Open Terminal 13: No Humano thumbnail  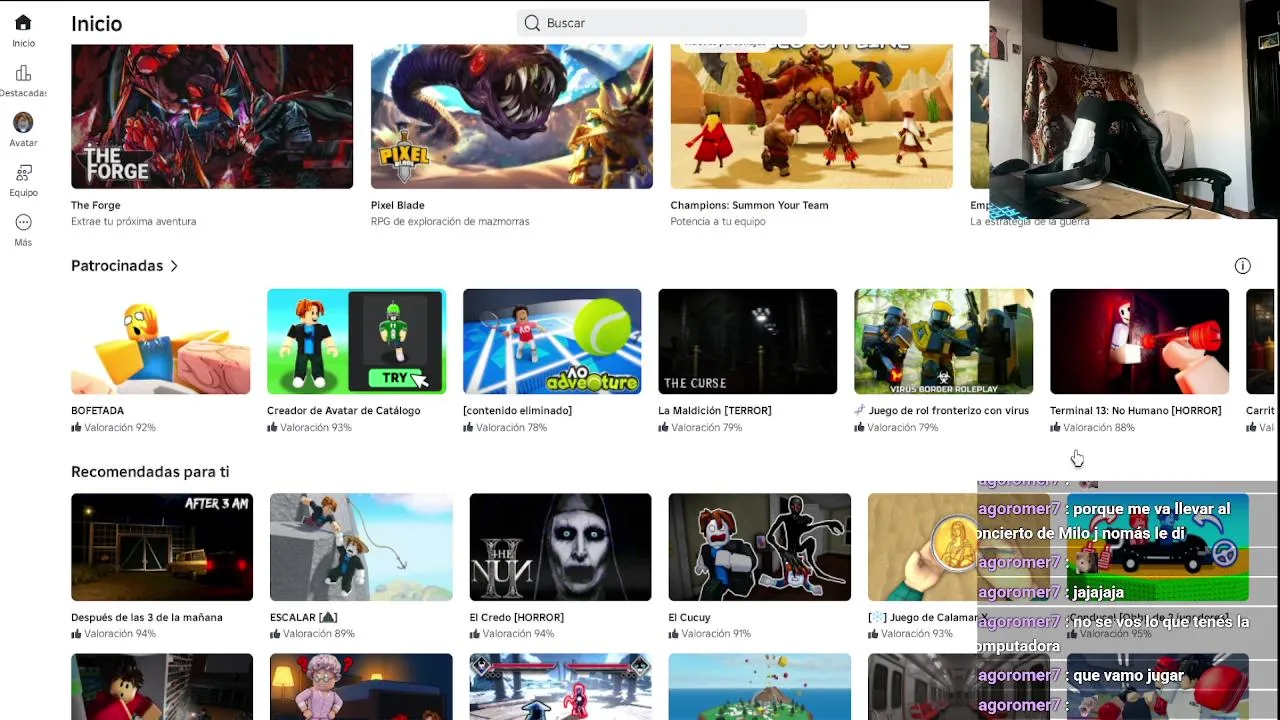coord(1139,342)
